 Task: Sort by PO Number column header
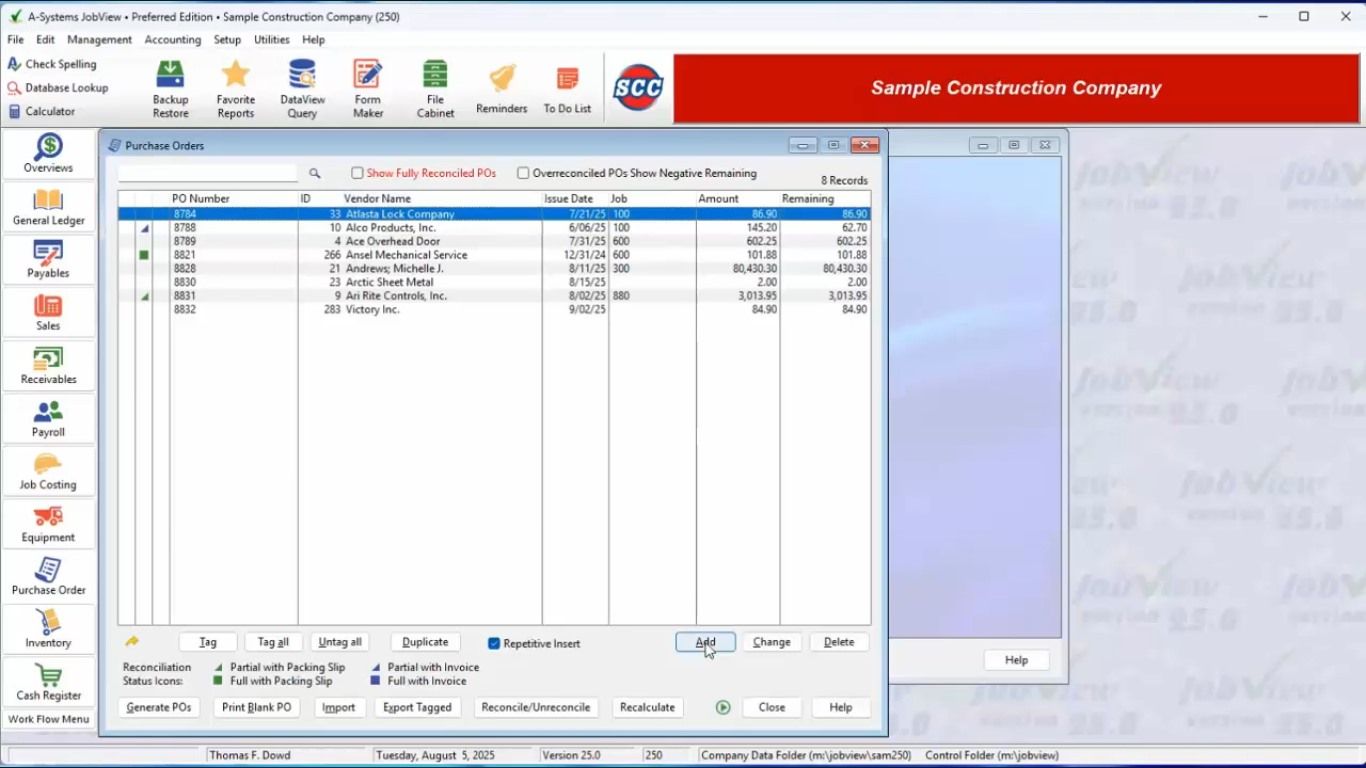tap(234, 199)
